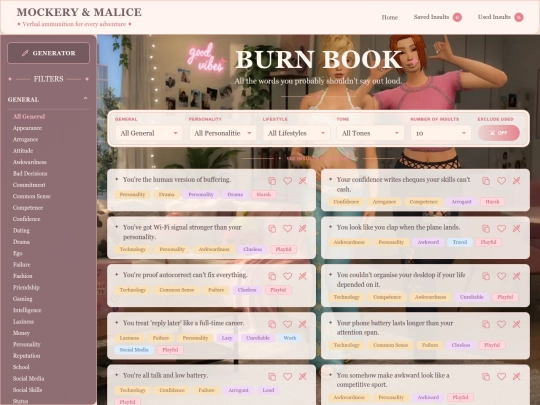Mark 'human version of buffering' insult as used
Image resolution: width=540 pixels, height=405 pixels.
pos(303,181)
